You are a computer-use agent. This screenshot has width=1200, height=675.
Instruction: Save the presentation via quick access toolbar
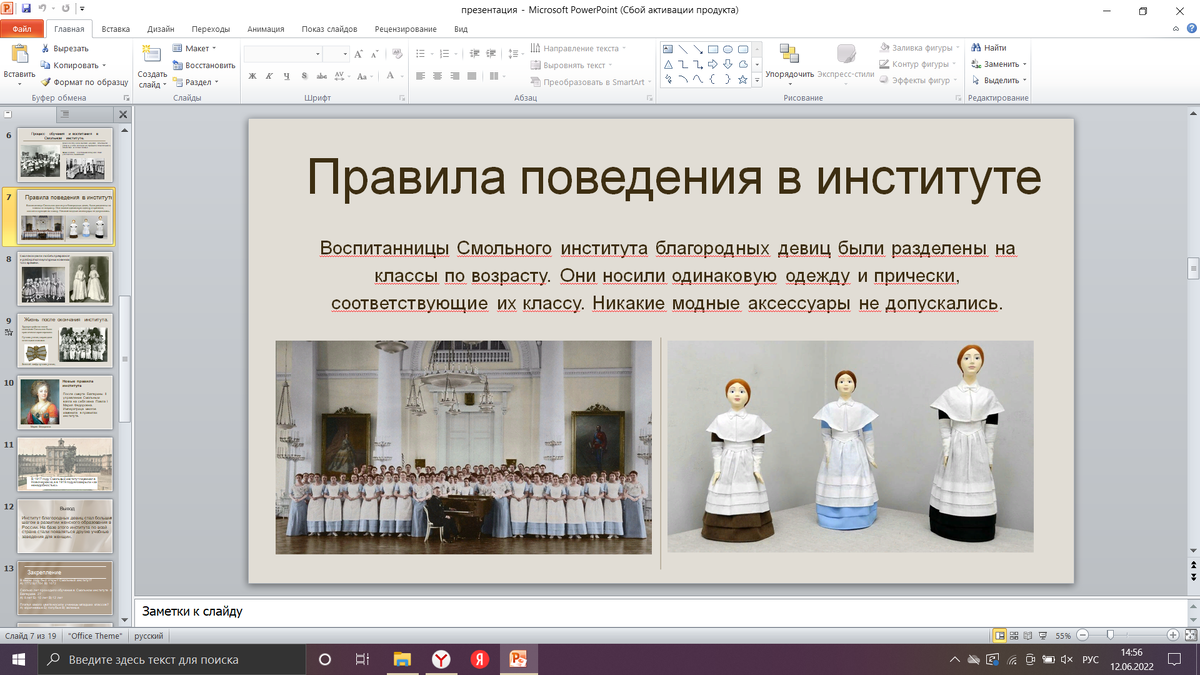[25, 9]
